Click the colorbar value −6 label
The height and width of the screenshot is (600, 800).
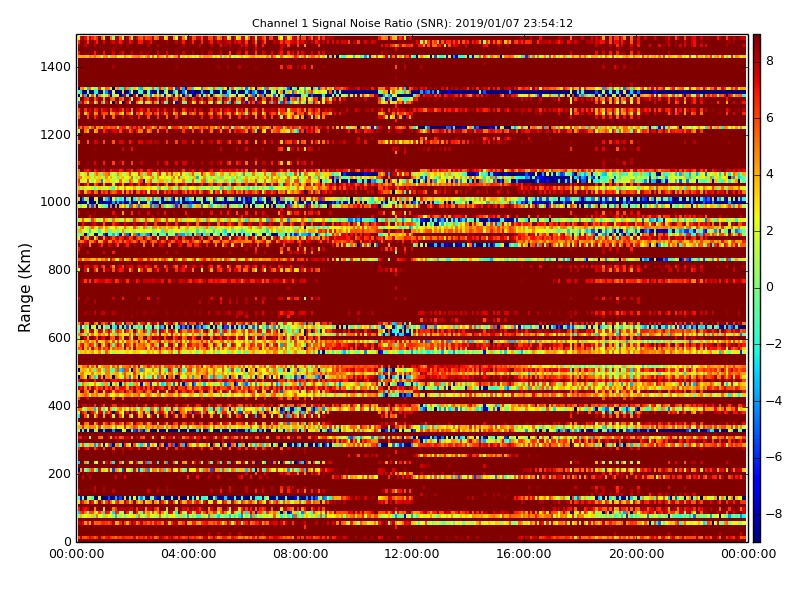click(x=774, y=457)
